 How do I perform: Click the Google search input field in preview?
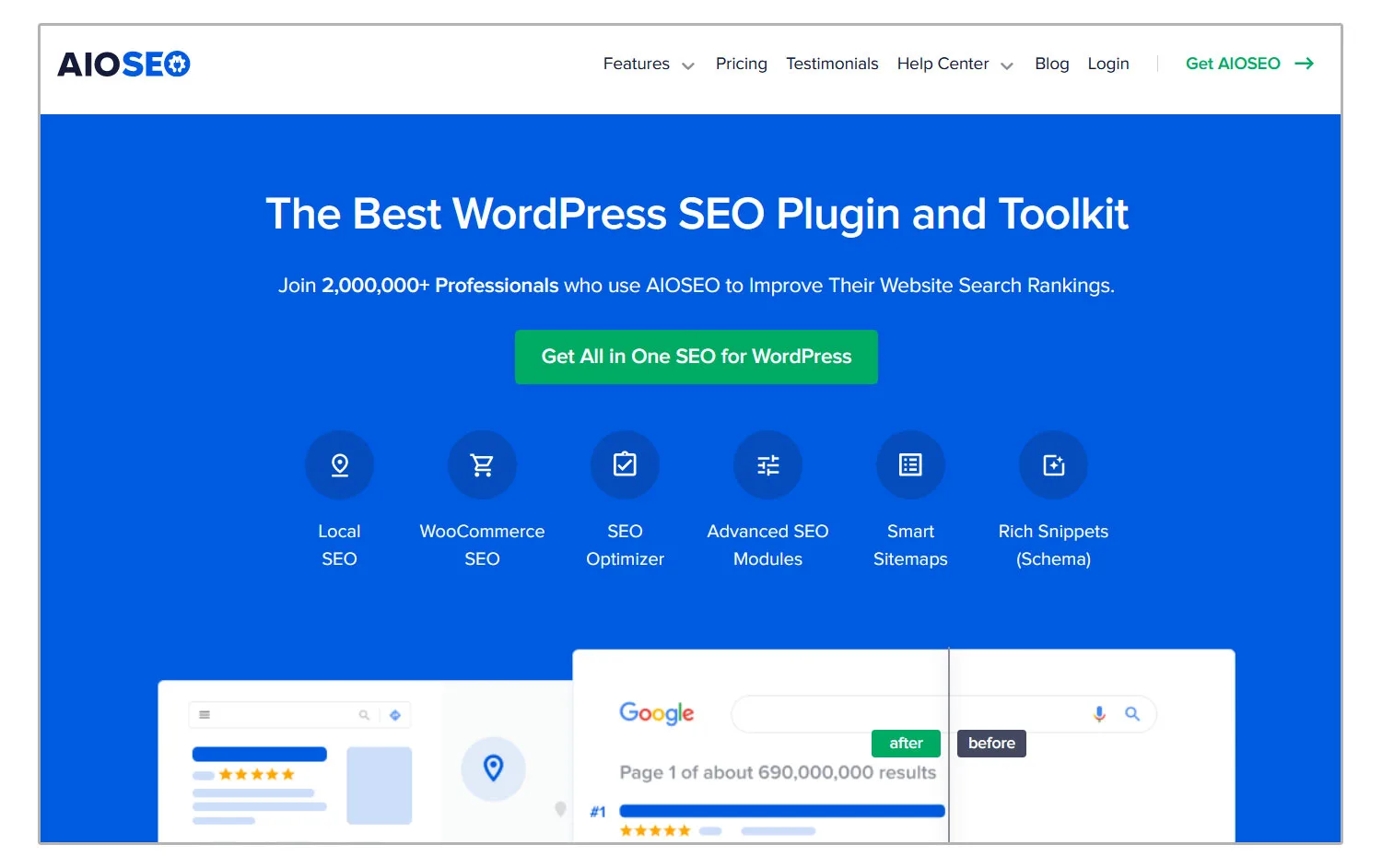tap(943, 714)
